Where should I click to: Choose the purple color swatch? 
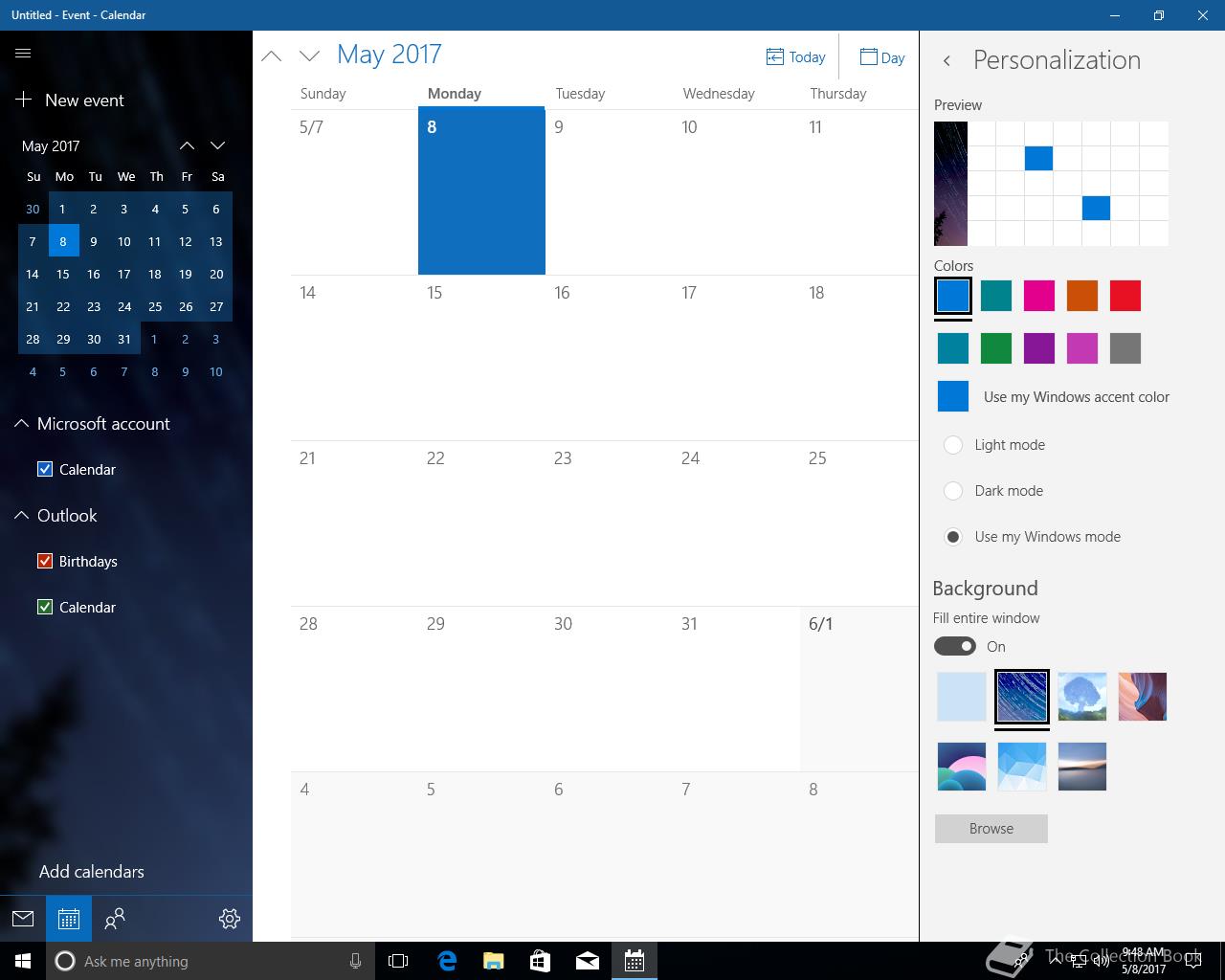point(1039,348)
